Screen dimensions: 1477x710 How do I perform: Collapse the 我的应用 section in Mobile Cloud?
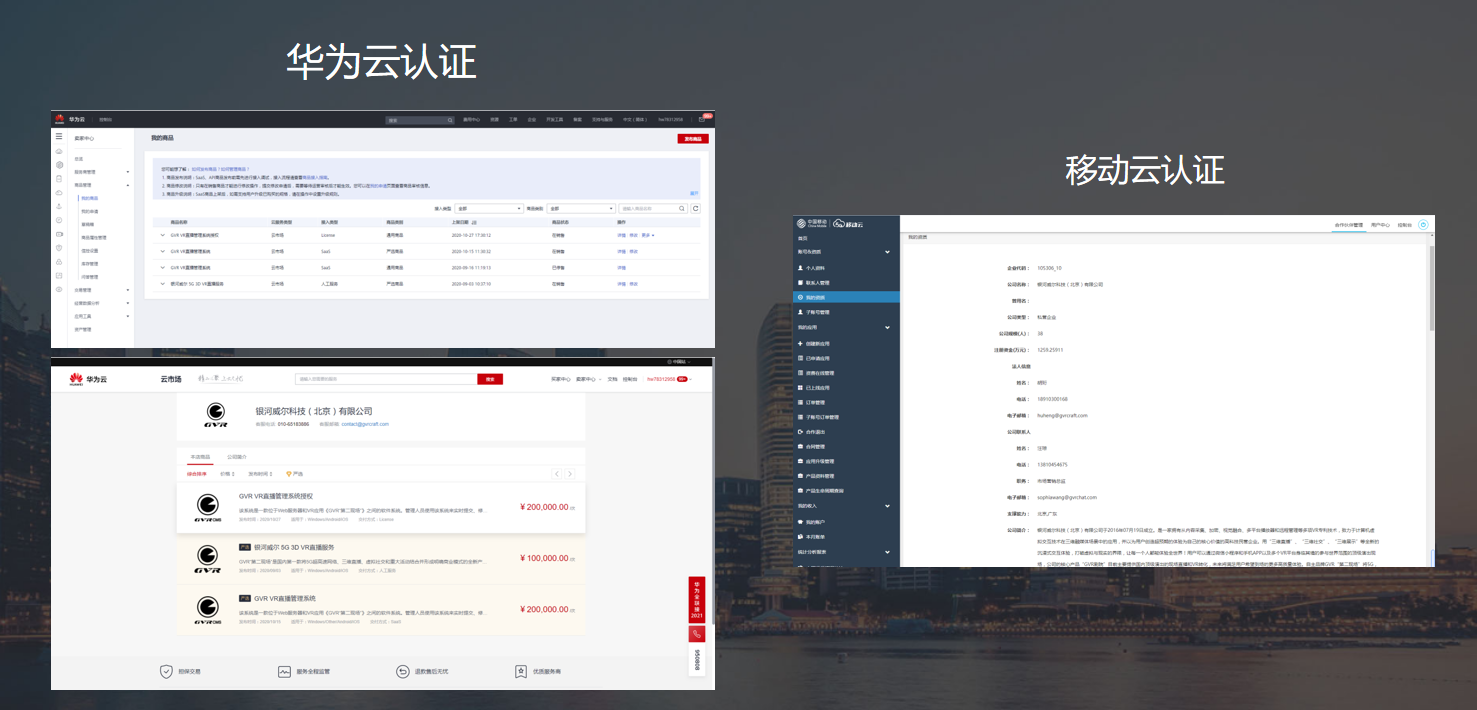pyautogui.click(x=888, y=328)
